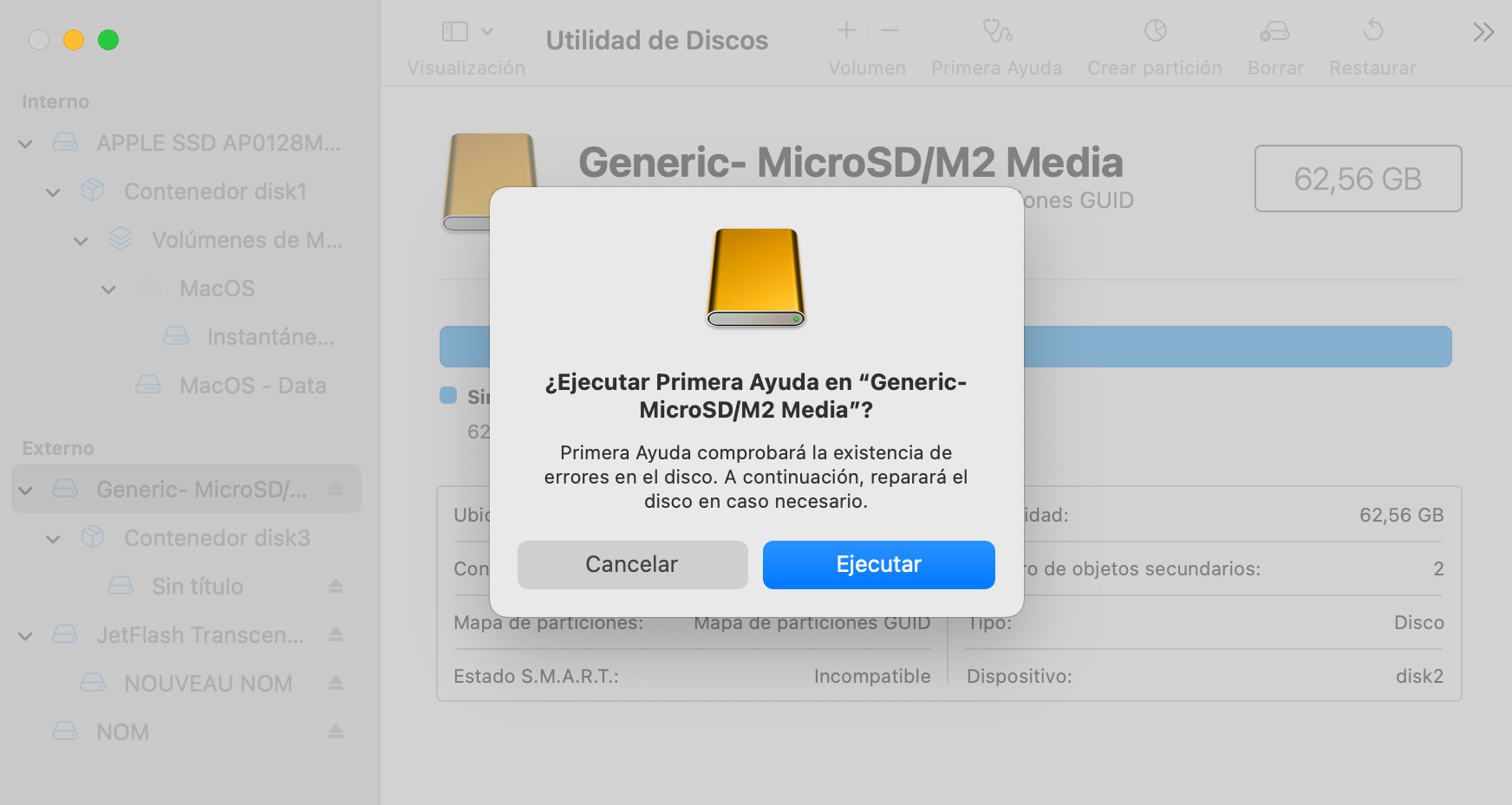Select Generic- MicroSD drive icon in sidebar
This screenshot has height=805, width=1512.
point(65,489)
